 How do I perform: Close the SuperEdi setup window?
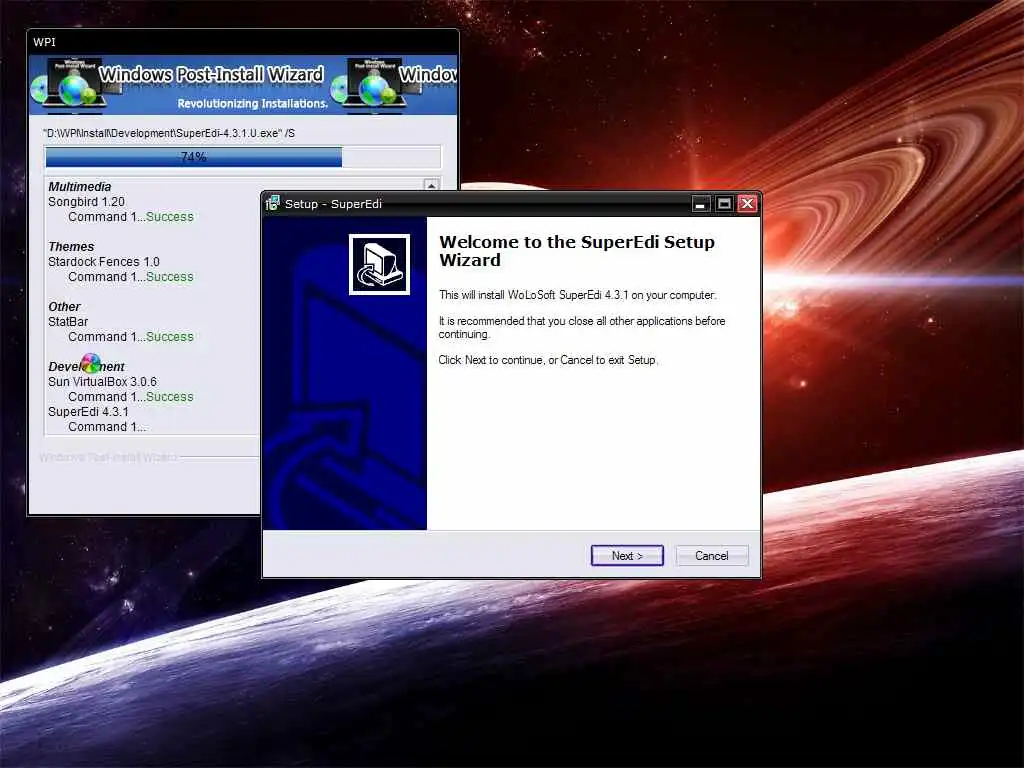point(747,204)
